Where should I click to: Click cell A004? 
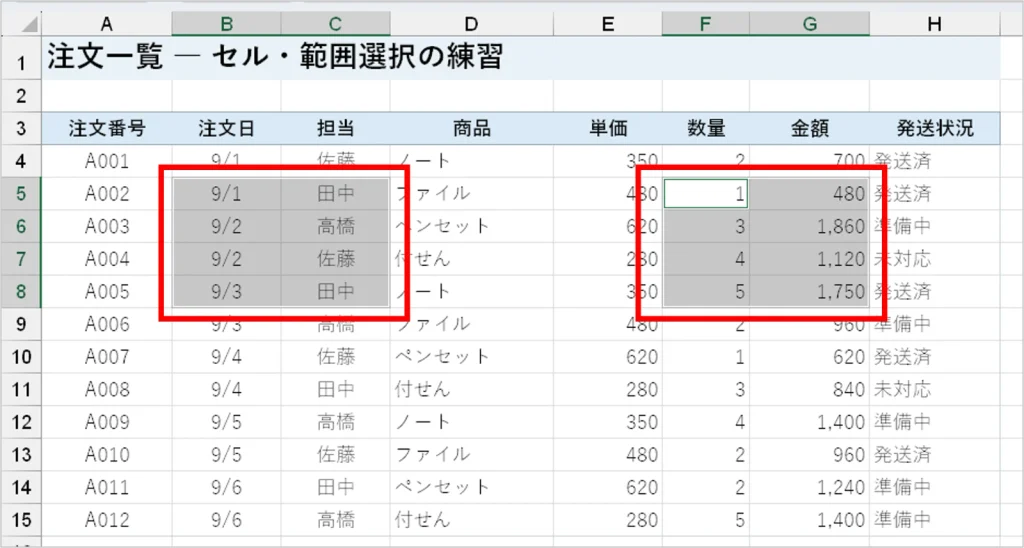coord(107,259)
